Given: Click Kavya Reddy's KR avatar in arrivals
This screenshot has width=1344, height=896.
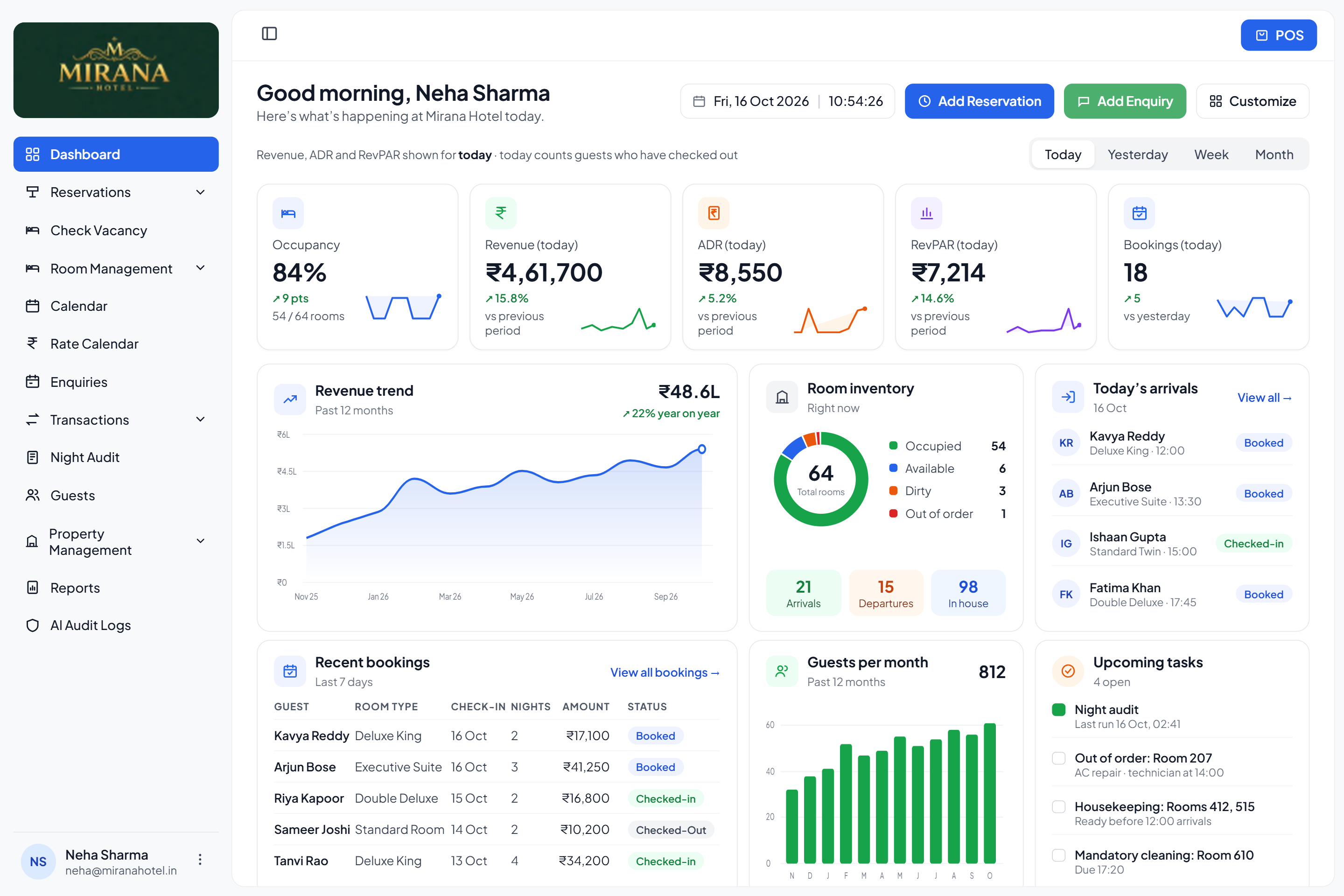Looking at the screenshot, I should click(x=1066, y=443).
